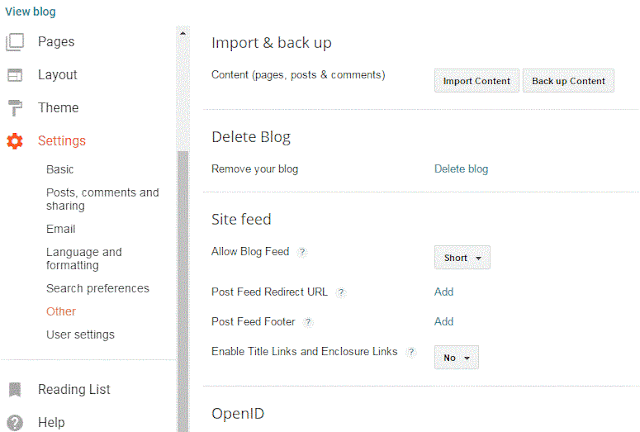
Task: Open the Basic settings submenu item
Action: point(60,170)
